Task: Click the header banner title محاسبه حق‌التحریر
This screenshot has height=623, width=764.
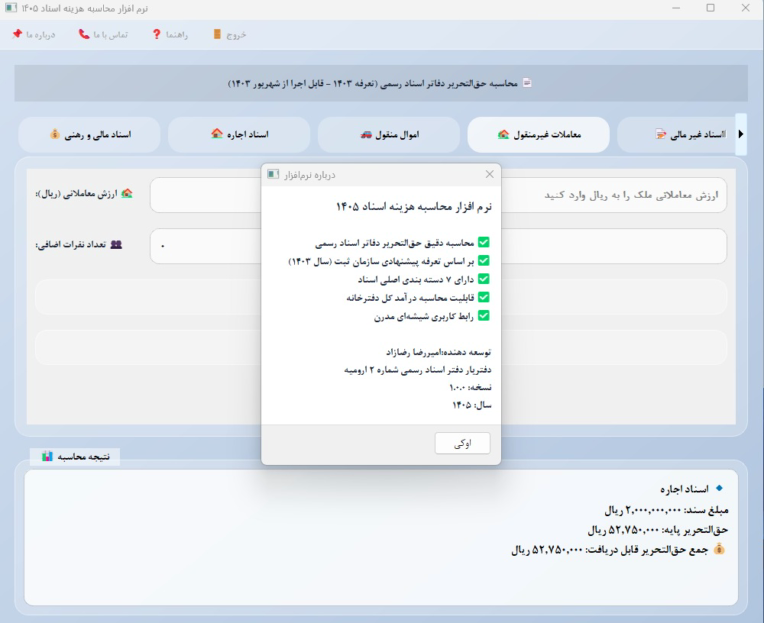Action: click(x=373, y=83)
